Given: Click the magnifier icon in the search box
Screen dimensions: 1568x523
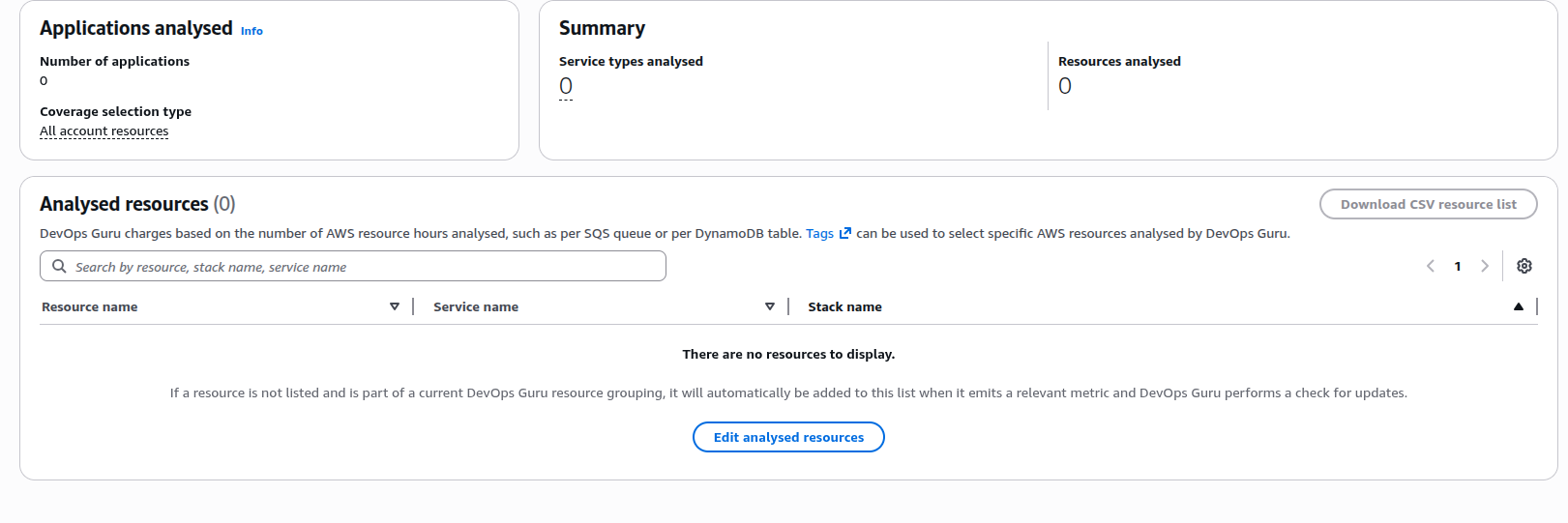Looking at the screenshot, I should pos(60,267).
